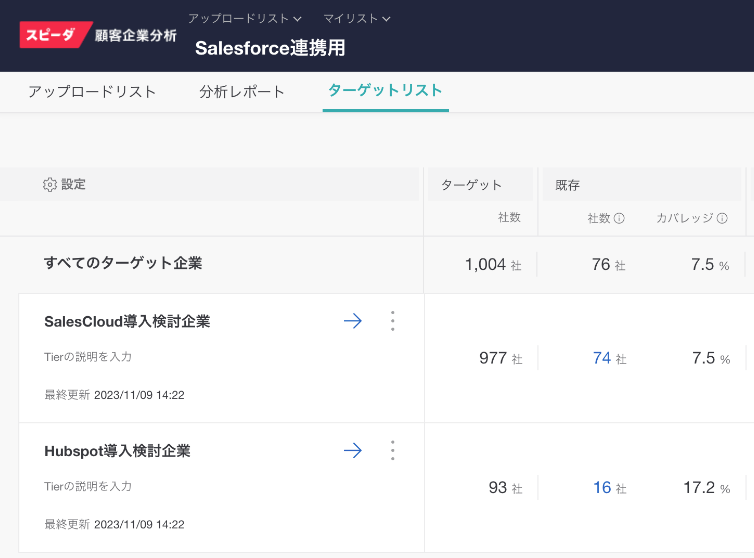
Task: Click info icon next to カバレッジ
Action: pos(722,218)
